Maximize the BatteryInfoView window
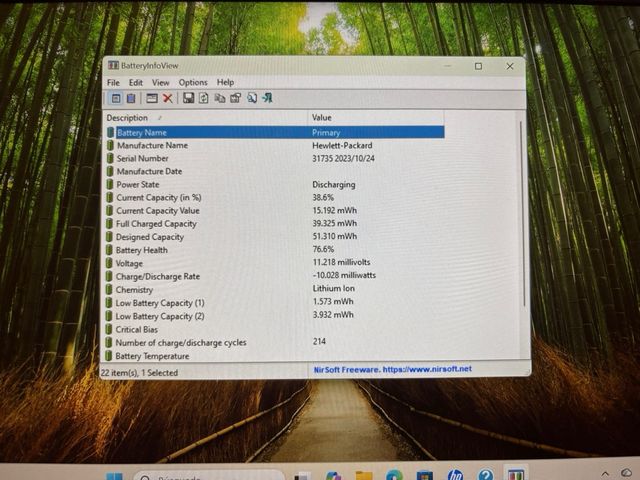 [478, 66]
